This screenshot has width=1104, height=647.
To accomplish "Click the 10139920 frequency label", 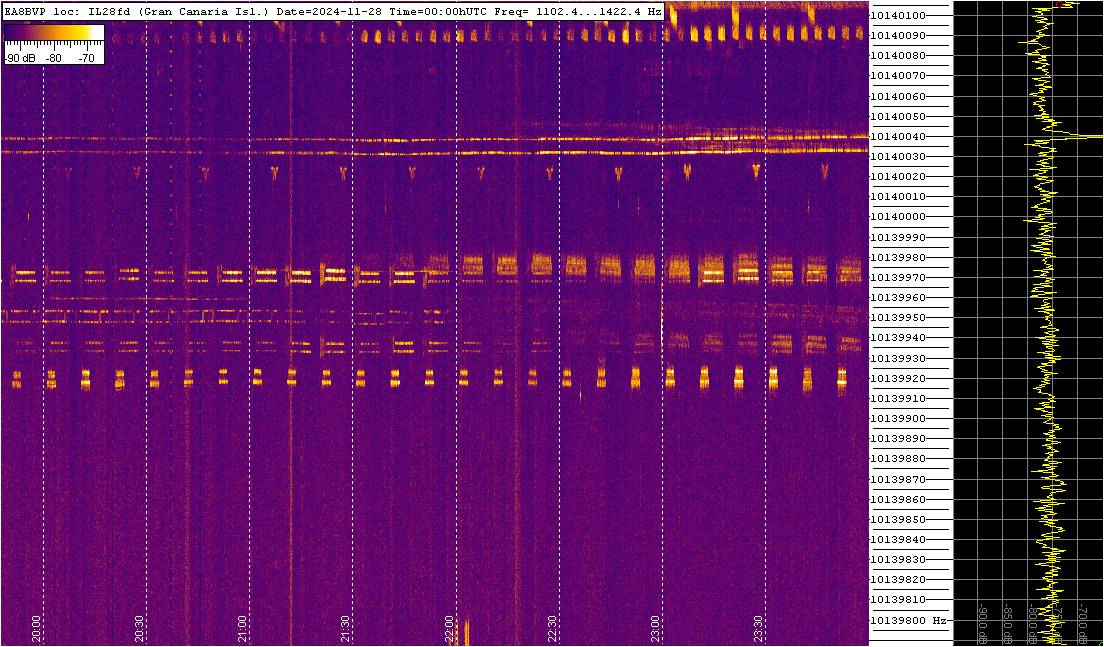I will pyautogui.click(x=898, y=378).
